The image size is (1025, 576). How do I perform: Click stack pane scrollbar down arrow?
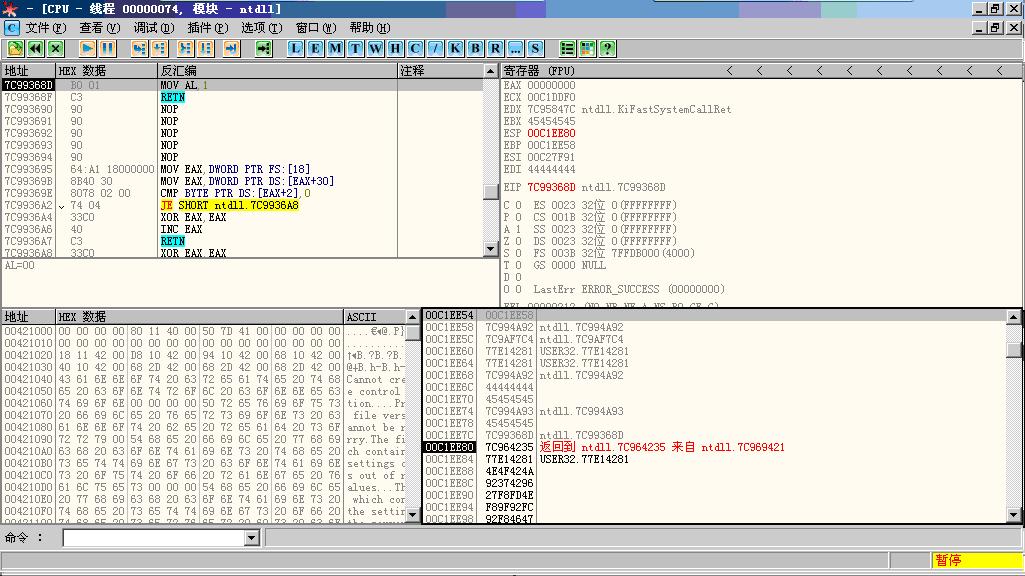[x=1014, y=515]
